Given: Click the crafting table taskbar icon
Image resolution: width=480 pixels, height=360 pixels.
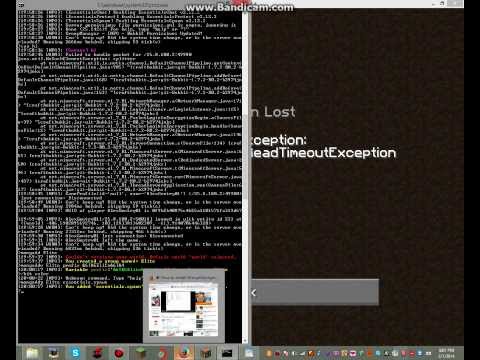Looking at the screenshot, I should (x=205, y=353).
